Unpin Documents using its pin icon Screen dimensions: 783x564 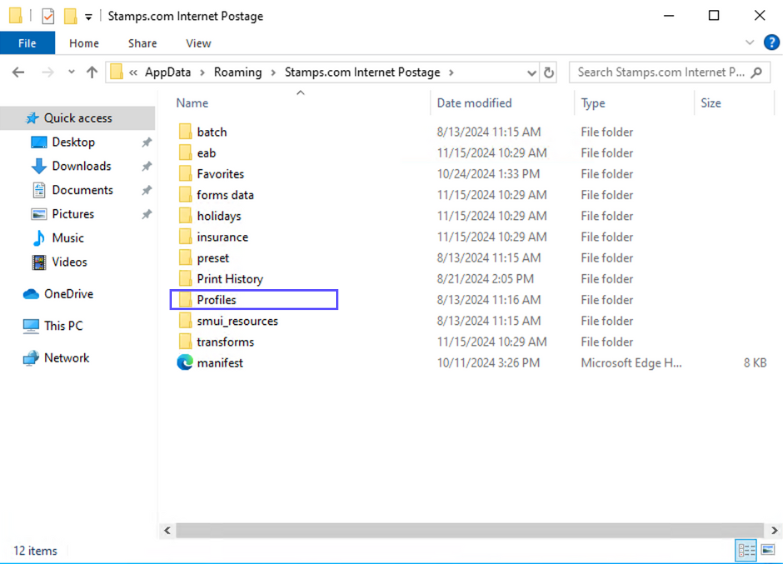(146, 190)
